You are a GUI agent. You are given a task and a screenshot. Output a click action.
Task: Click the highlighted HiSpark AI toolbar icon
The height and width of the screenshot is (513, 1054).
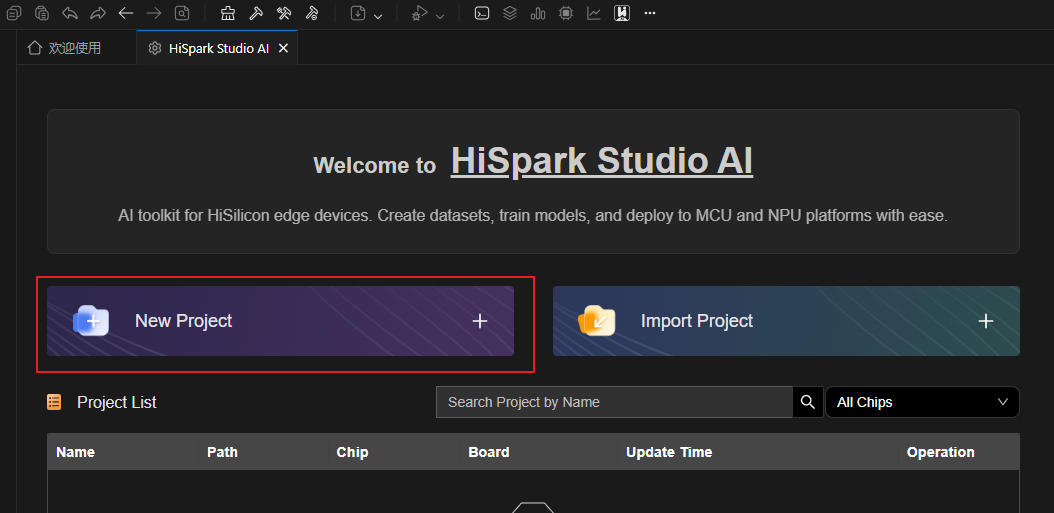pyautogui.click(x=622, y=13)
